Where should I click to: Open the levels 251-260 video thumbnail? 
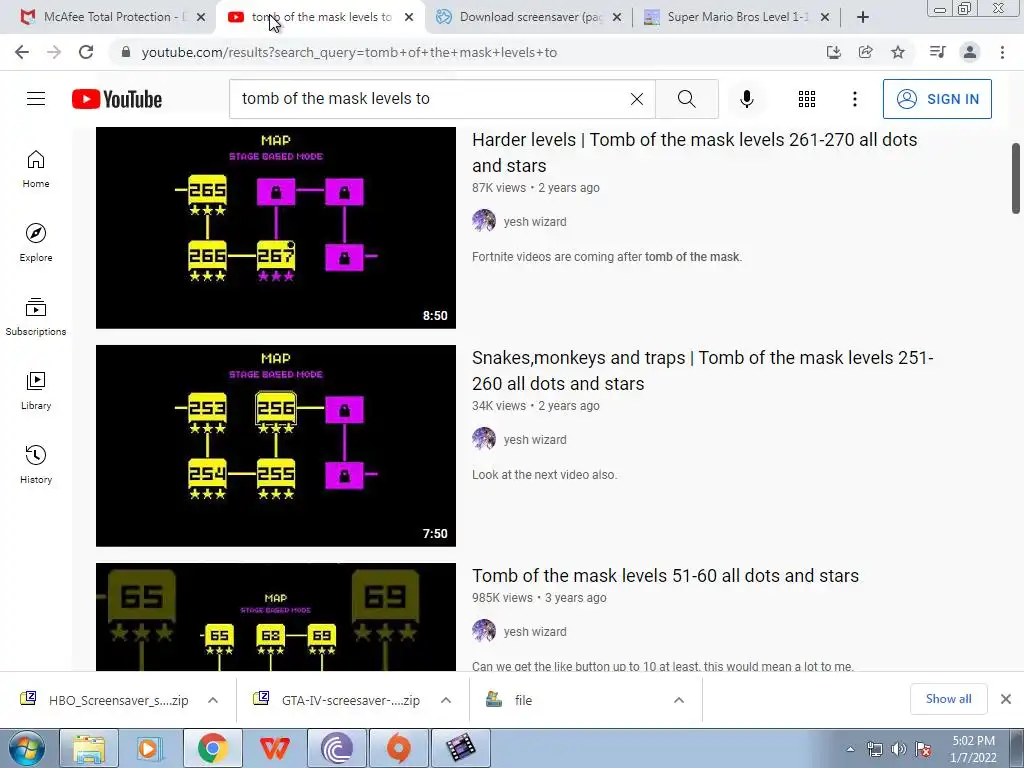pos(276,445)
